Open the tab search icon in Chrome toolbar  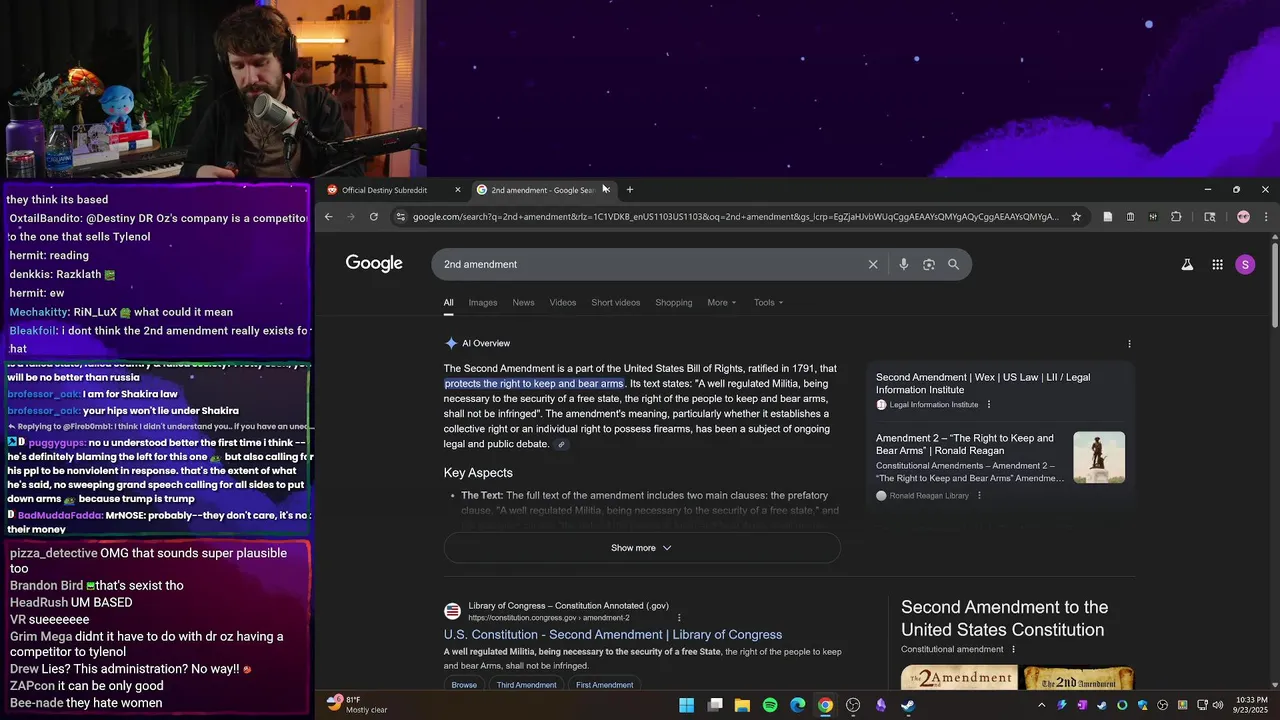tap(1209, 217)
